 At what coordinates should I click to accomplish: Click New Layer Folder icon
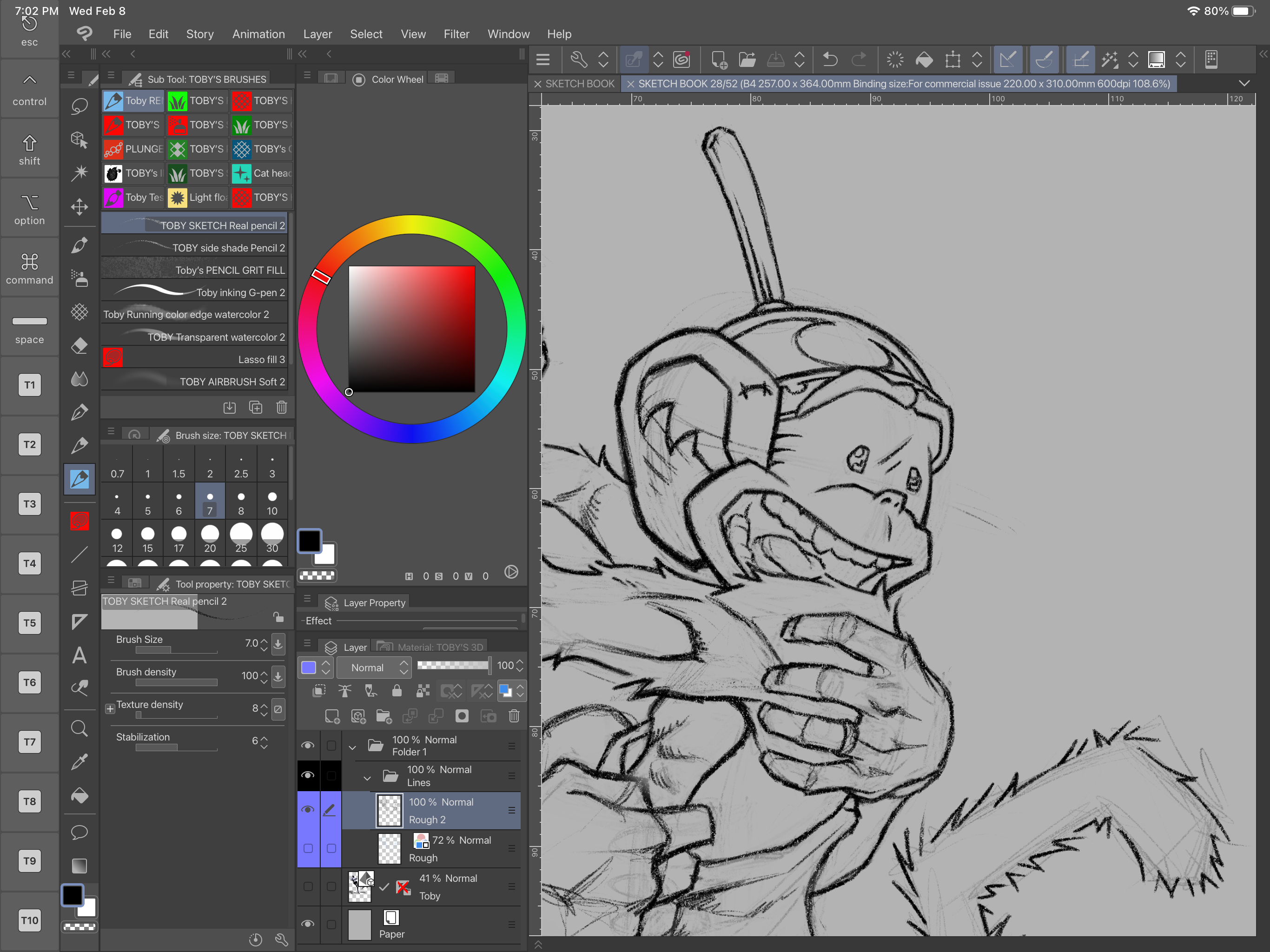(x=384, y=716)
